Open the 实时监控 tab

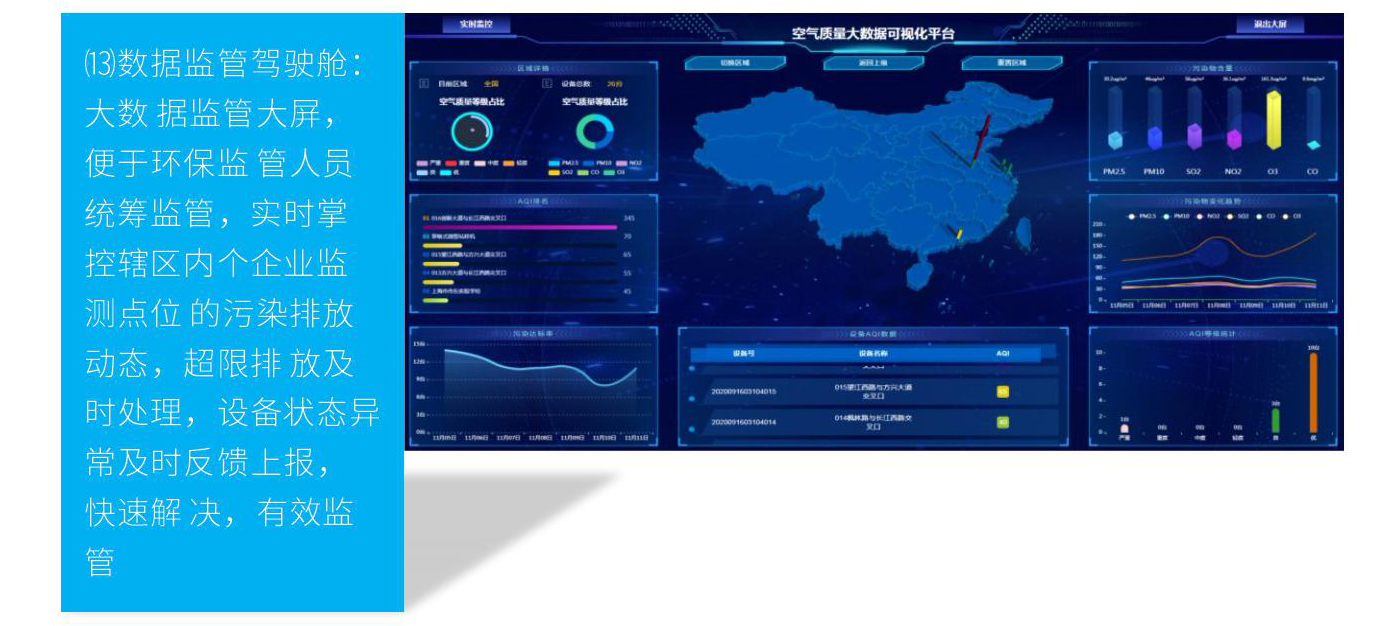(475, 25)
